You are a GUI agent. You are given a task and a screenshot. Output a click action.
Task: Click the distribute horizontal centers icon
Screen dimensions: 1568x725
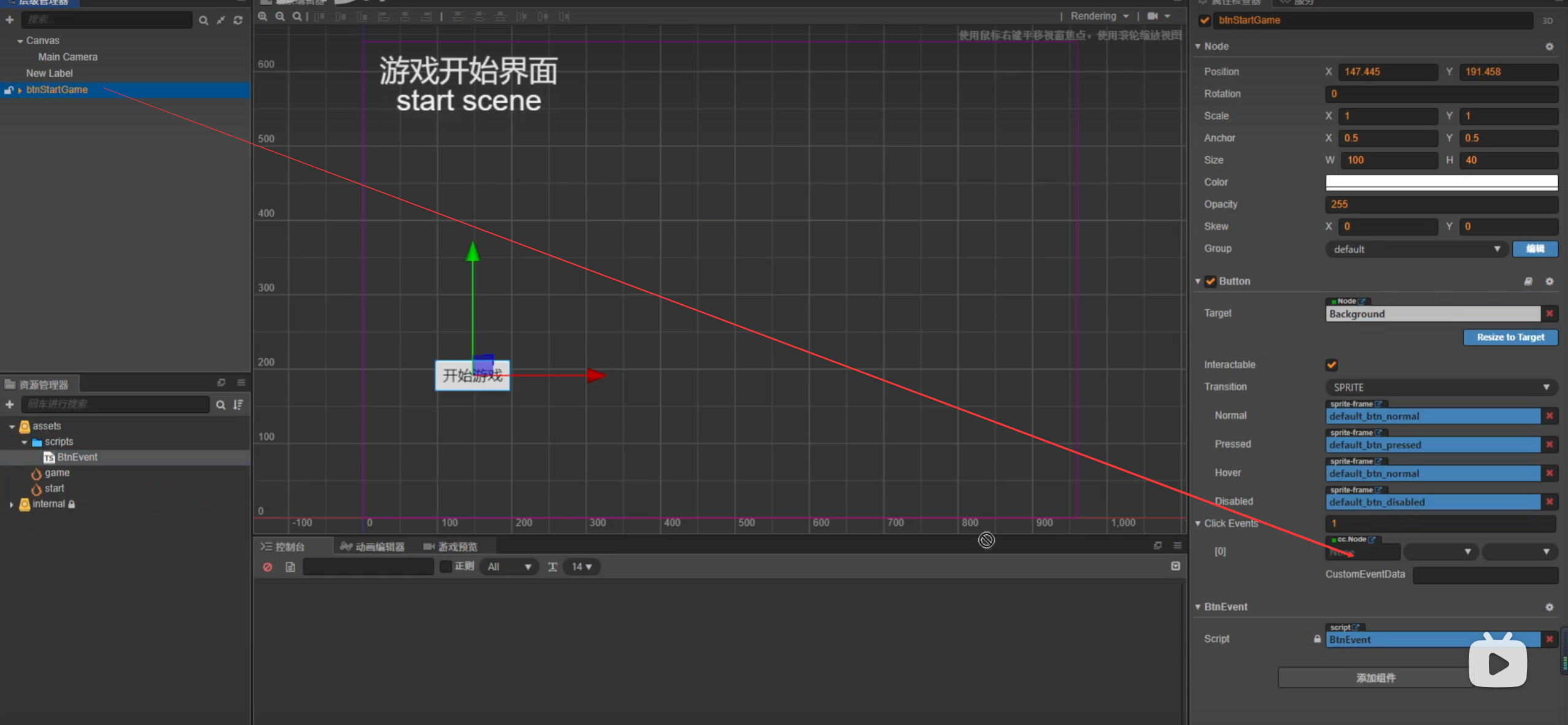[x=543, y=17]
